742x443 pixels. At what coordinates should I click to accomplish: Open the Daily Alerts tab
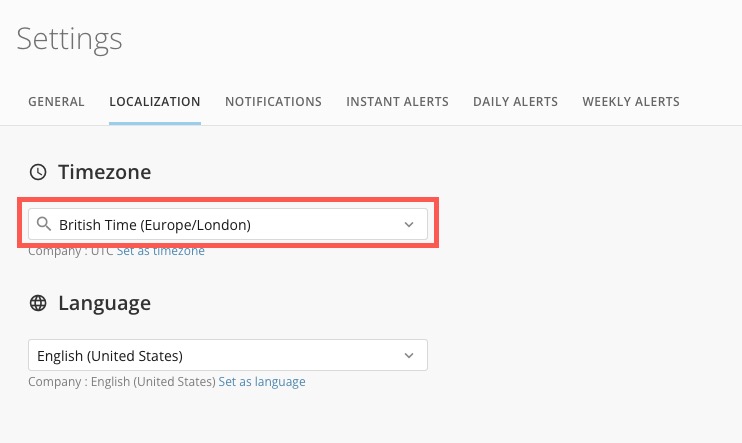pyautogui.click(x=515, y=102)
